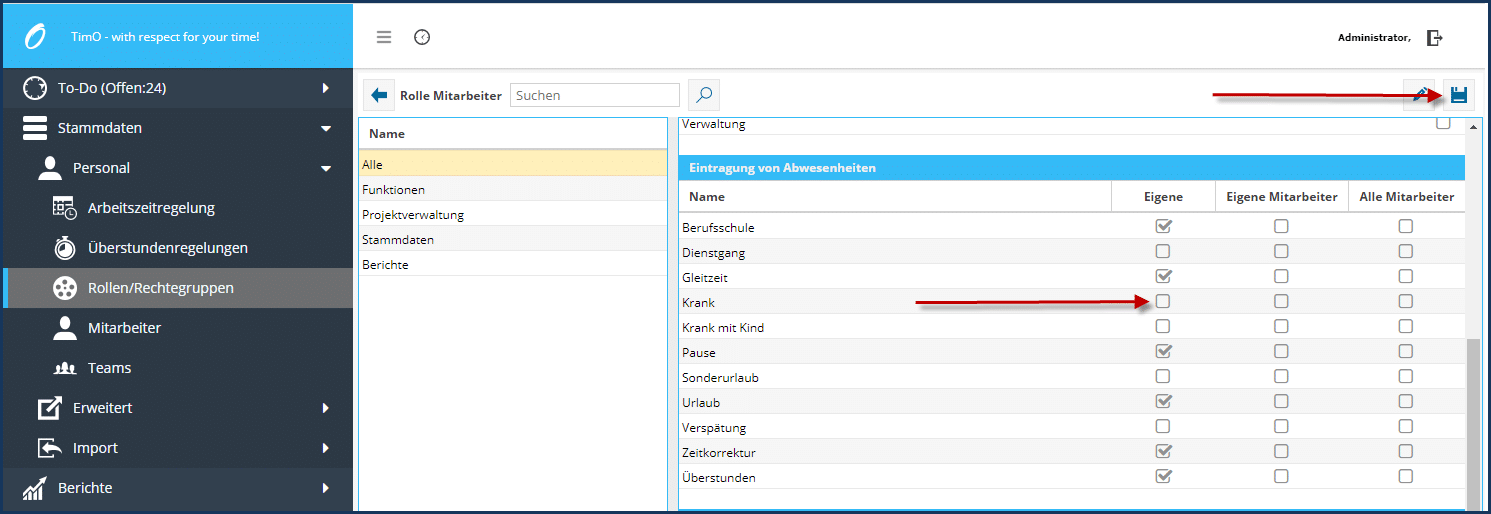The image size is (1491, 514).
Task: Click the Suchen search input field
Action: [x=595, y=95]
